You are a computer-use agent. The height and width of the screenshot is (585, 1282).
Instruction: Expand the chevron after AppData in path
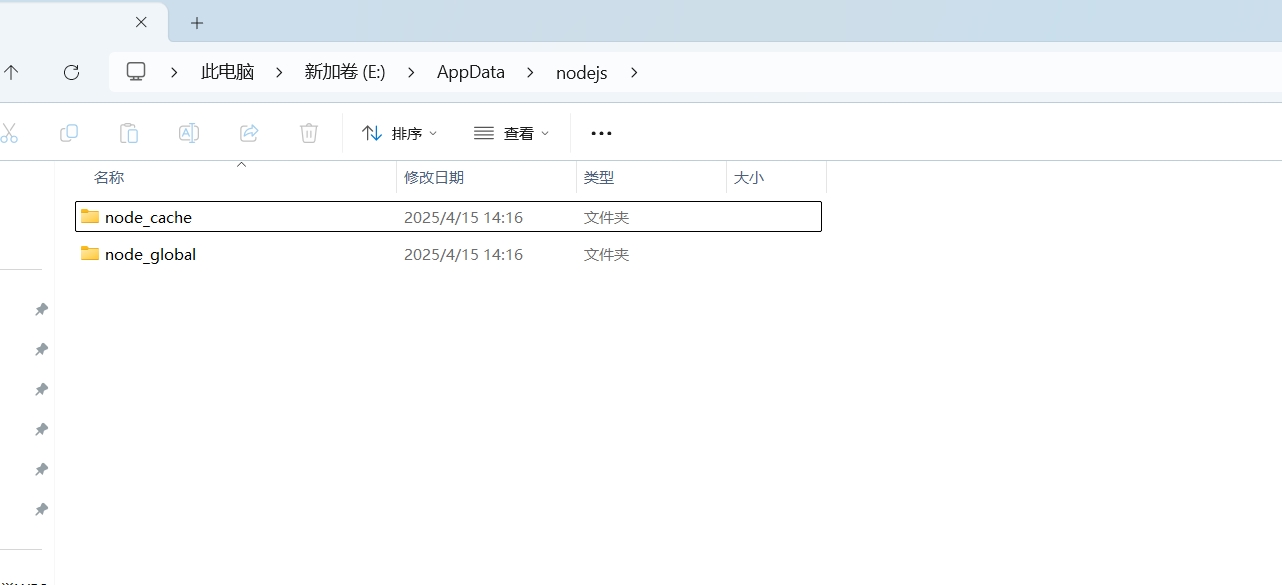tap(531, 72)
